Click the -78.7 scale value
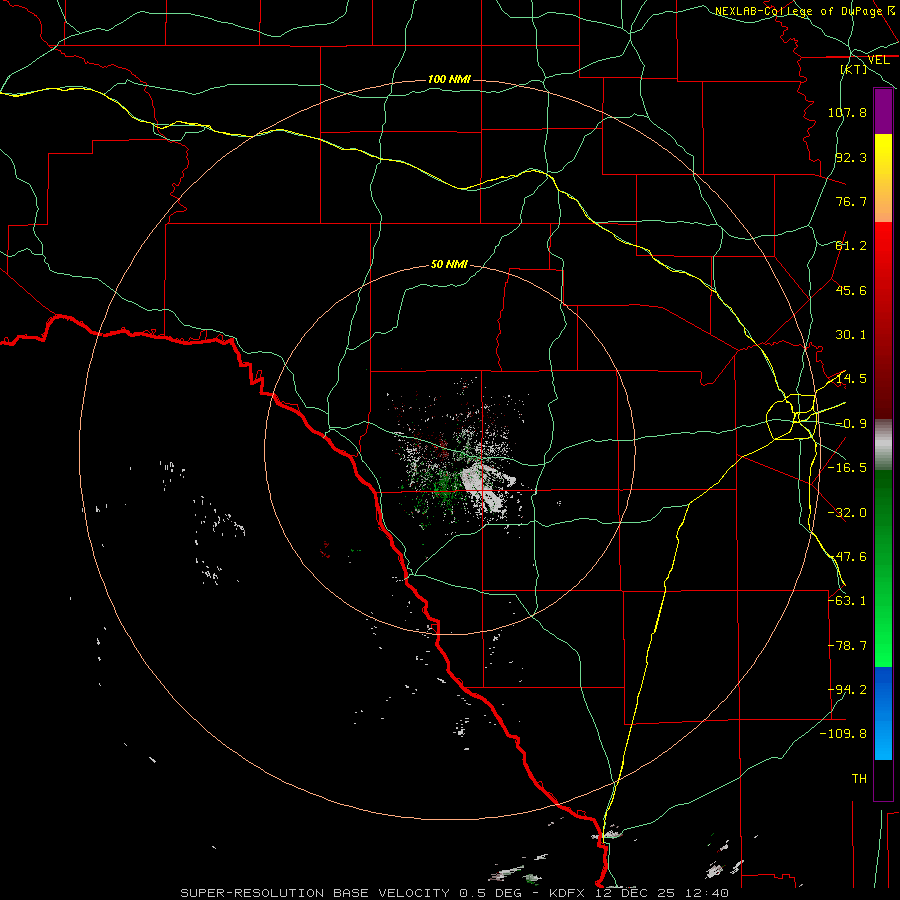 point(847,646)
